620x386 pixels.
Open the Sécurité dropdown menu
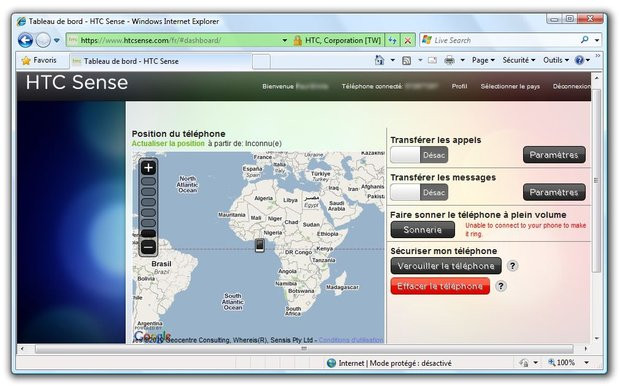point(518,60)
